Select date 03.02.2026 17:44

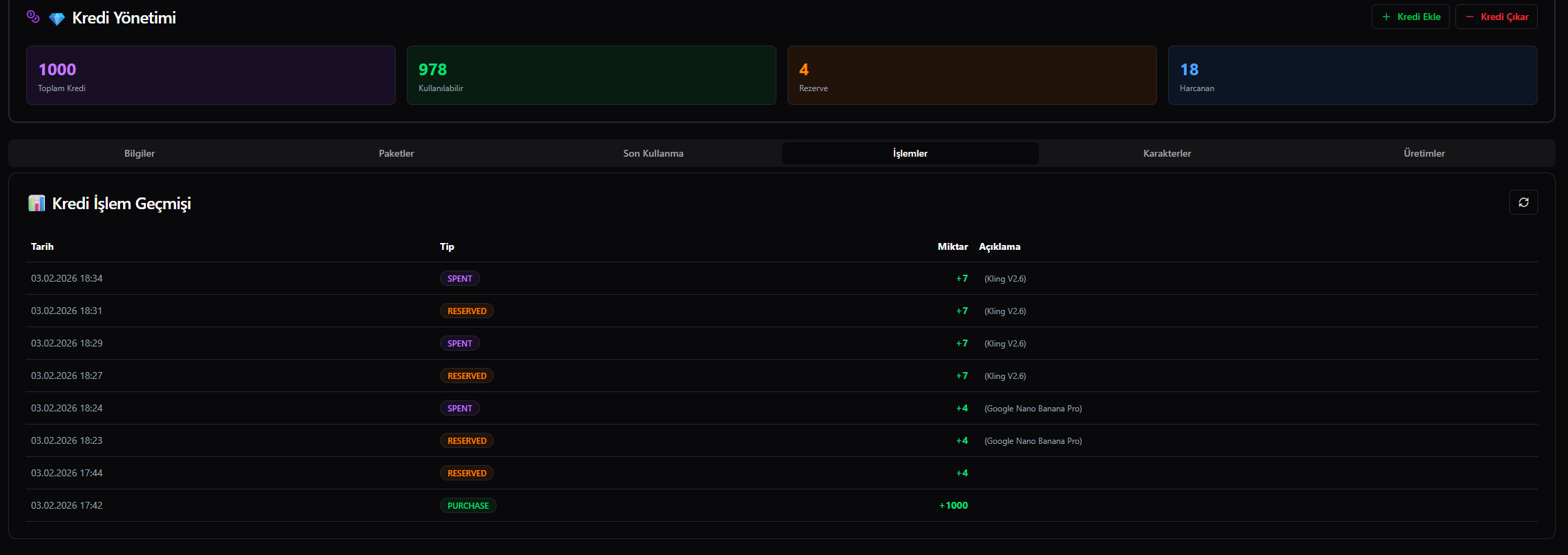click(x=67, y=473)
